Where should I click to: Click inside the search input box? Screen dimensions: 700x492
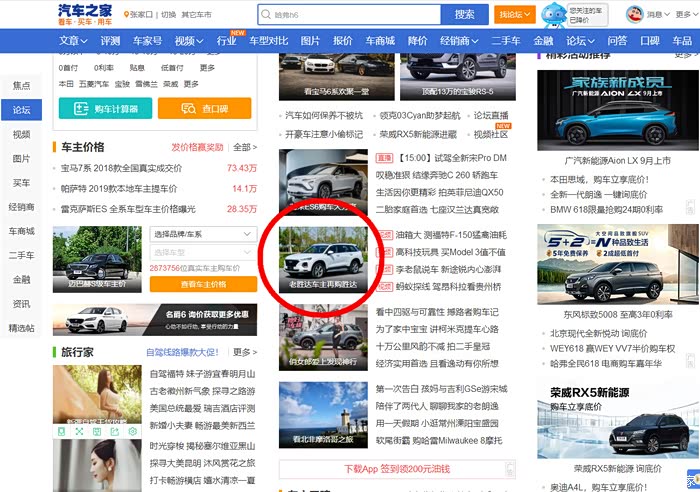(x=350, y=14)
